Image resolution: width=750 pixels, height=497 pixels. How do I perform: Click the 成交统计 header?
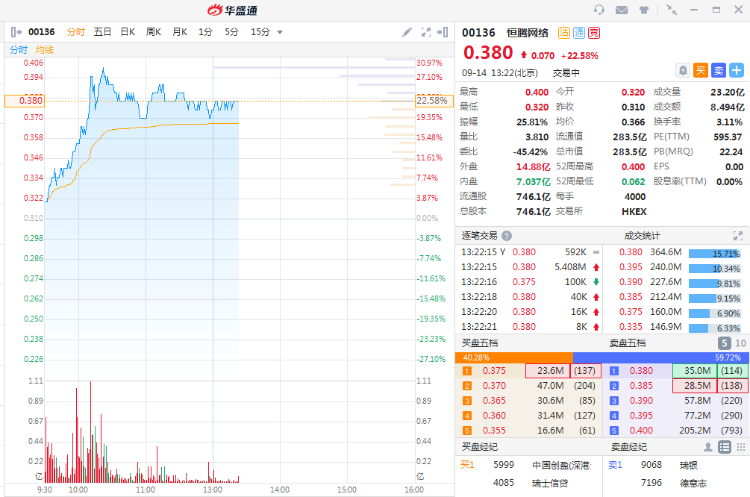pos(642,235)
